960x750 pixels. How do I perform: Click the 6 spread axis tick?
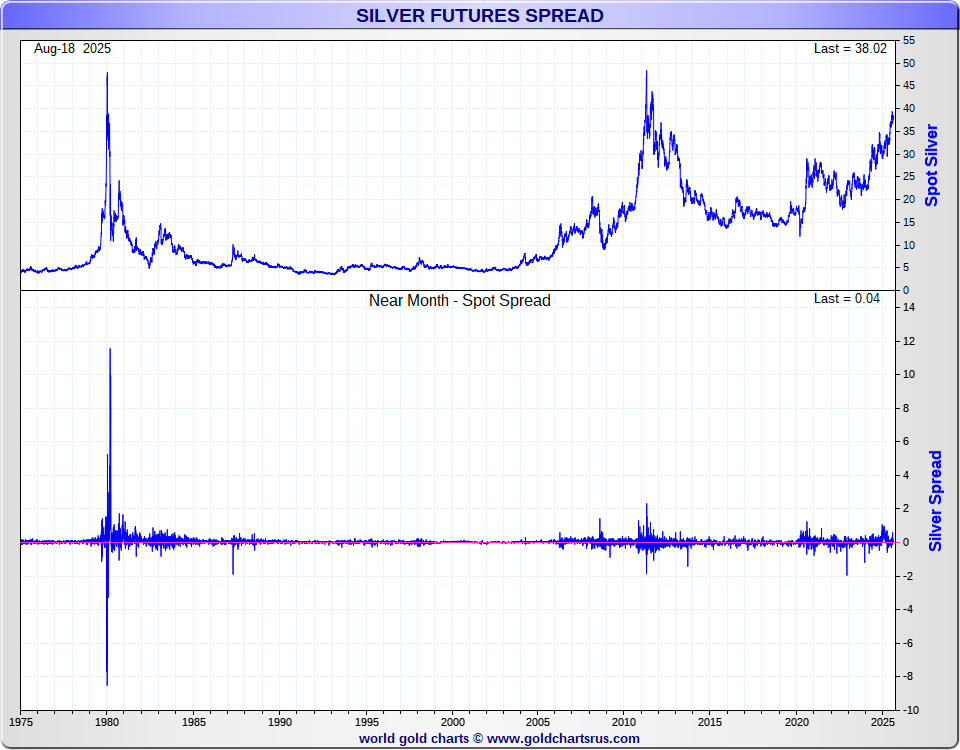[x=906, y=441]
